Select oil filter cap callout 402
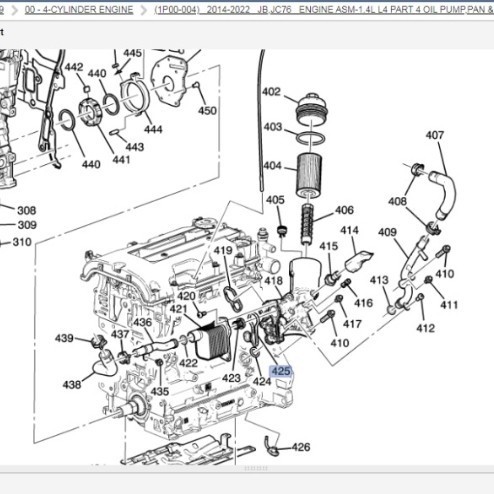The width and height of the screenshot is (494, 494). point(271,92)
